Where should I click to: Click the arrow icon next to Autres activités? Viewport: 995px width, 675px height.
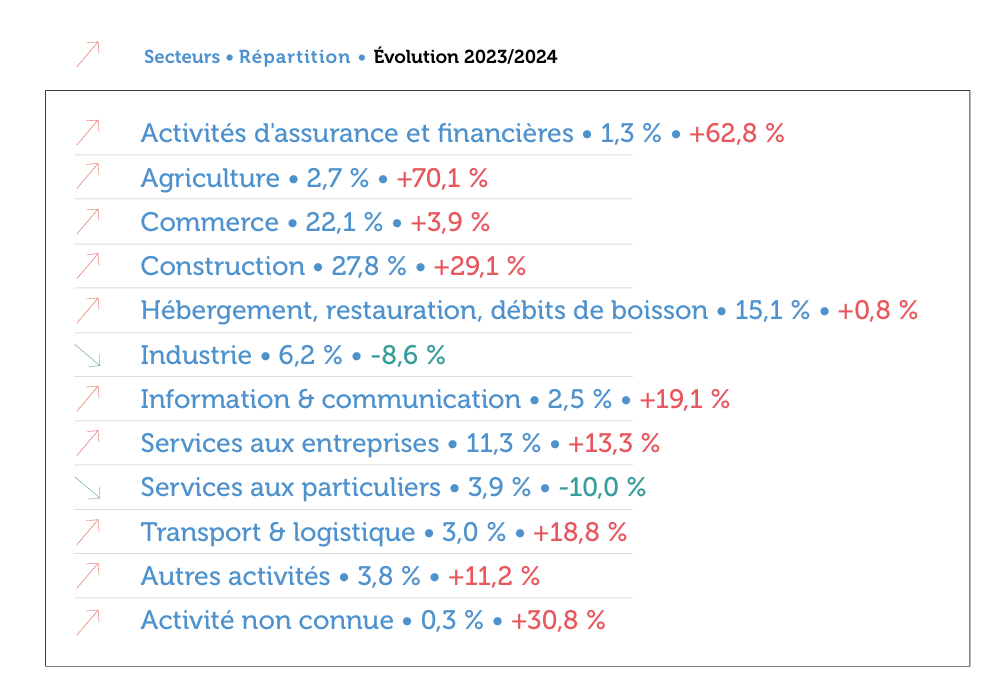click(x=88, y=576)
